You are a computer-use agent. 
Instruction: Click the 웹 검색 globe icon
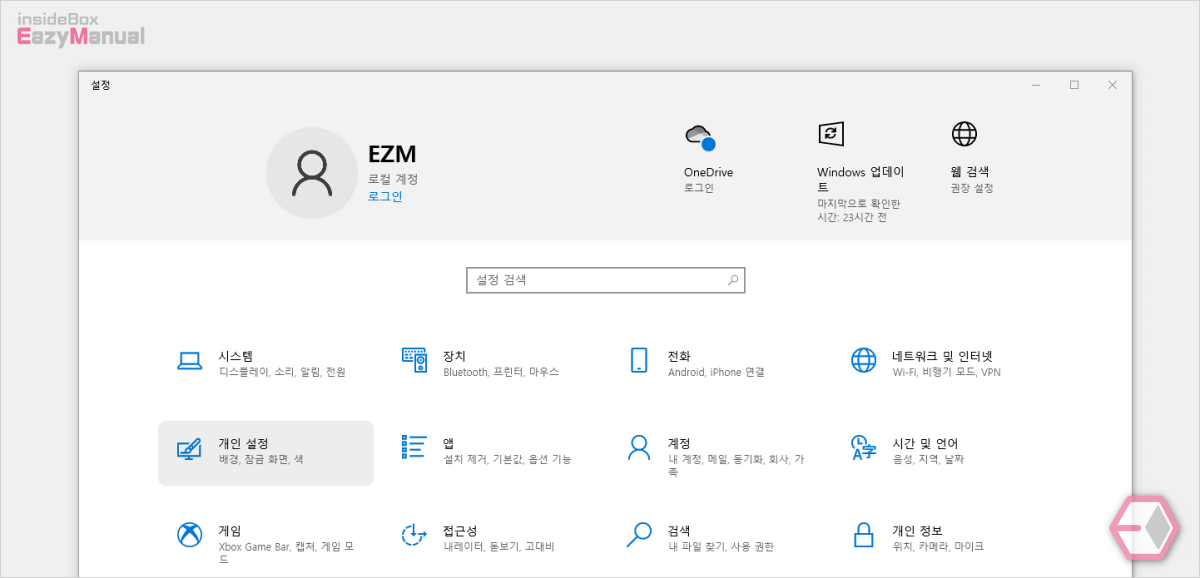pos(964,134)
